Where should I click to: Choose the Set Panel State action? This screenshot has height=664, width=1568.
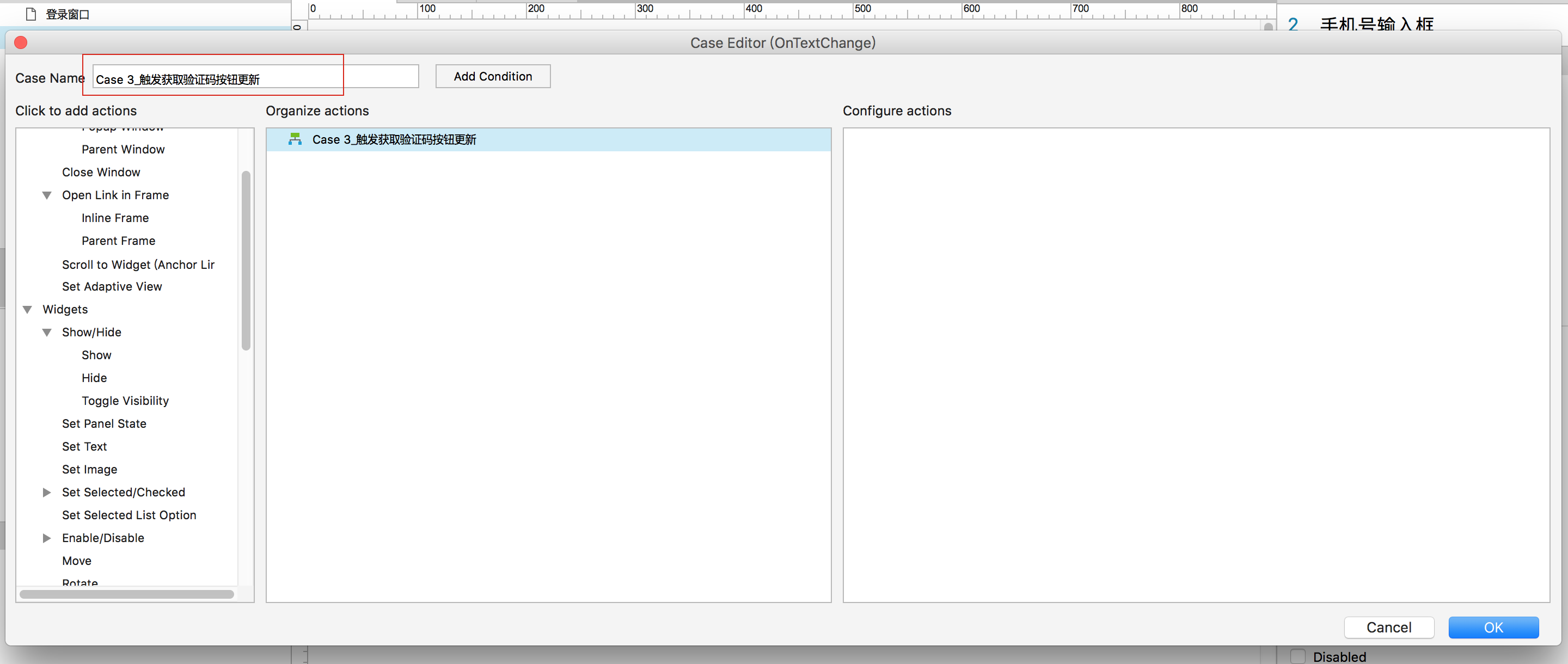pyautogui.click(x=104, y=423)
